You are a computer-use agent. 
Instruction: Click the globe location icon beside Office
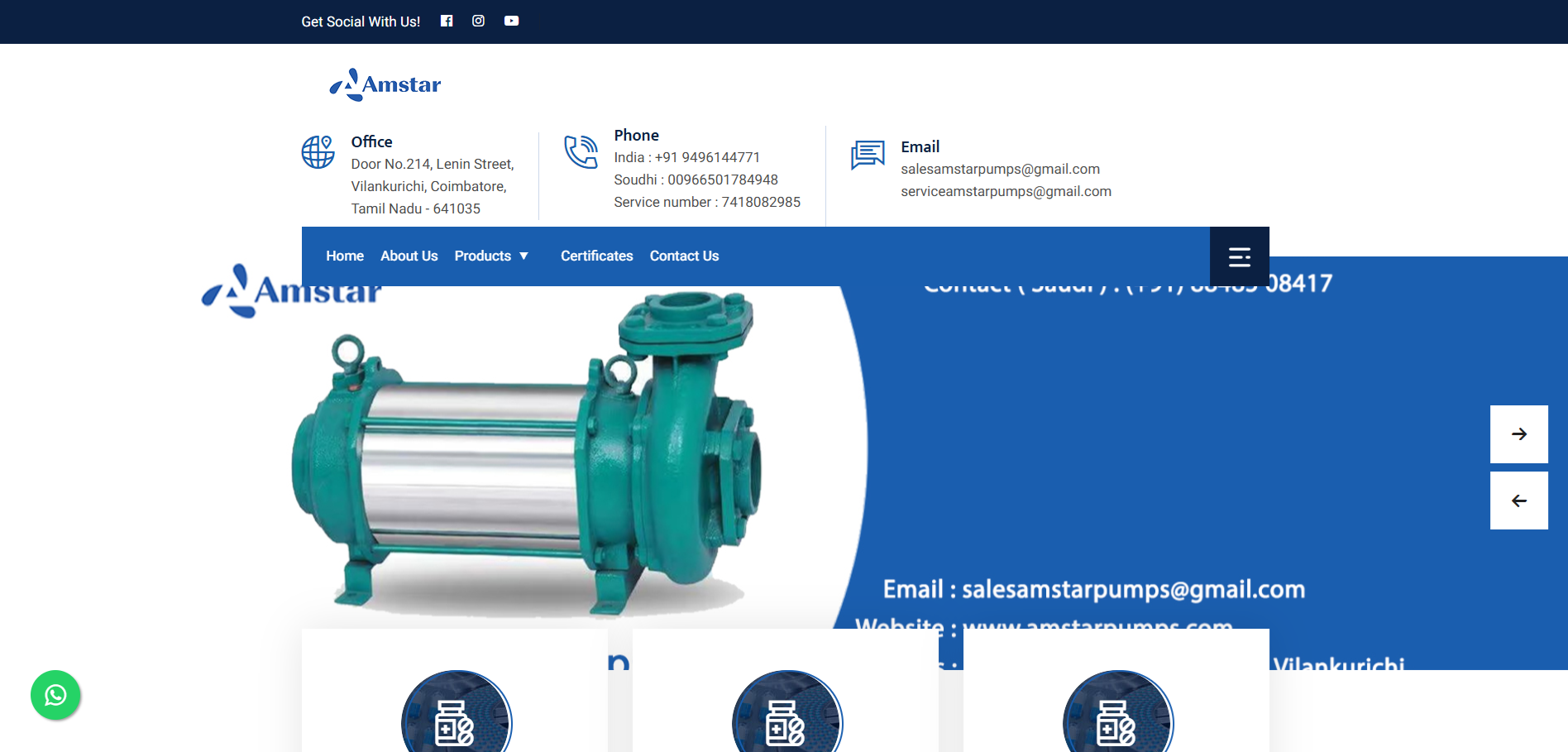click(317, 152)
